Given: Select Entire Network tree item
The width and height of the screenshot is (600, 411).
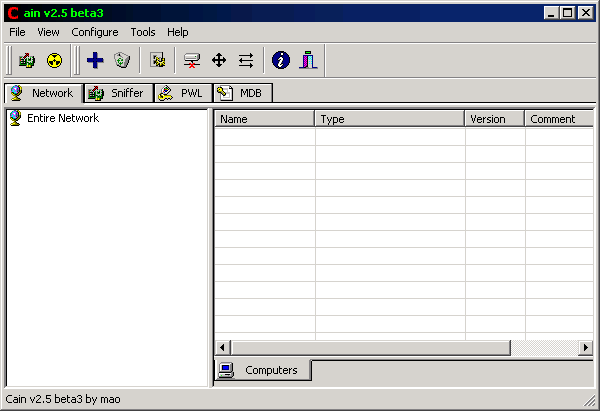Looking at the screenshot, I should pyautogui.click(x=62, y=118).
